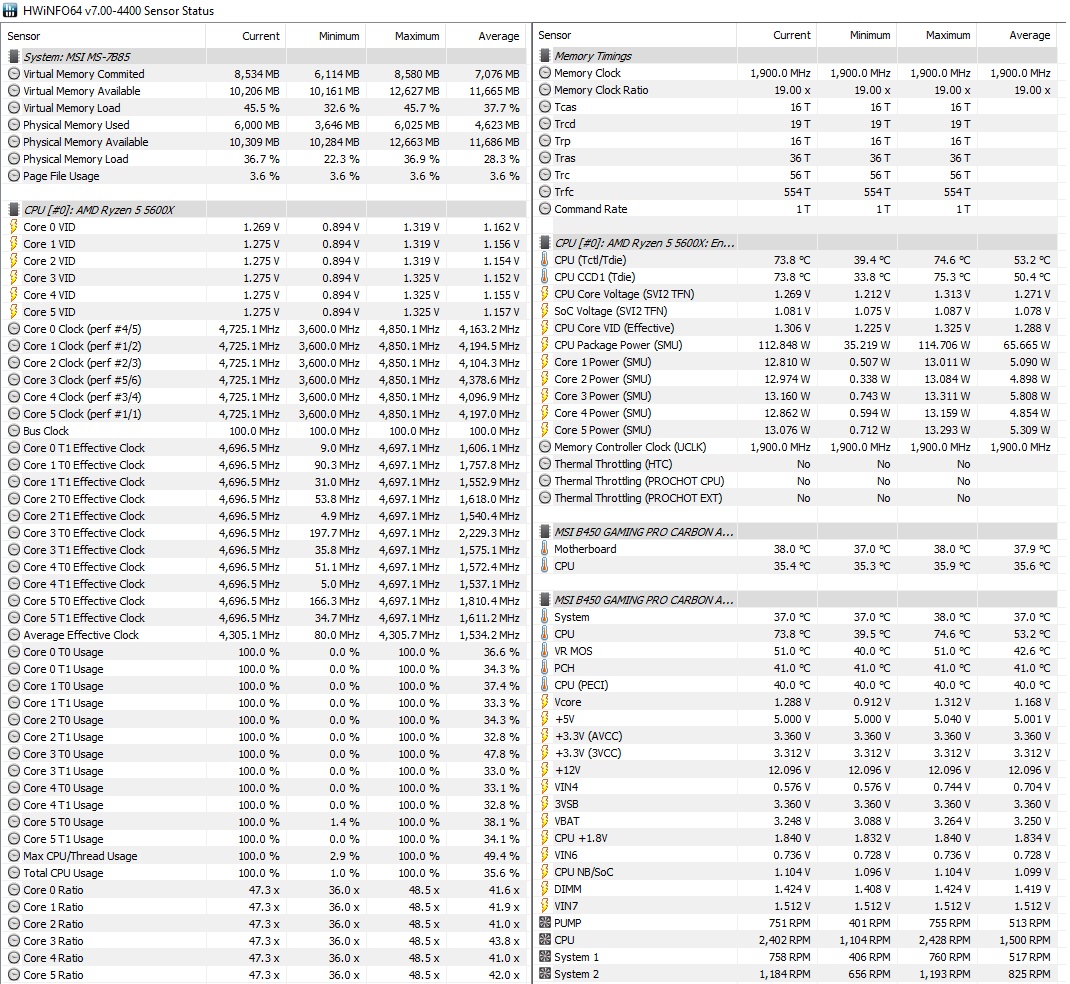Select the Tcas timing row
The image size is (1070, 984).
796,107
